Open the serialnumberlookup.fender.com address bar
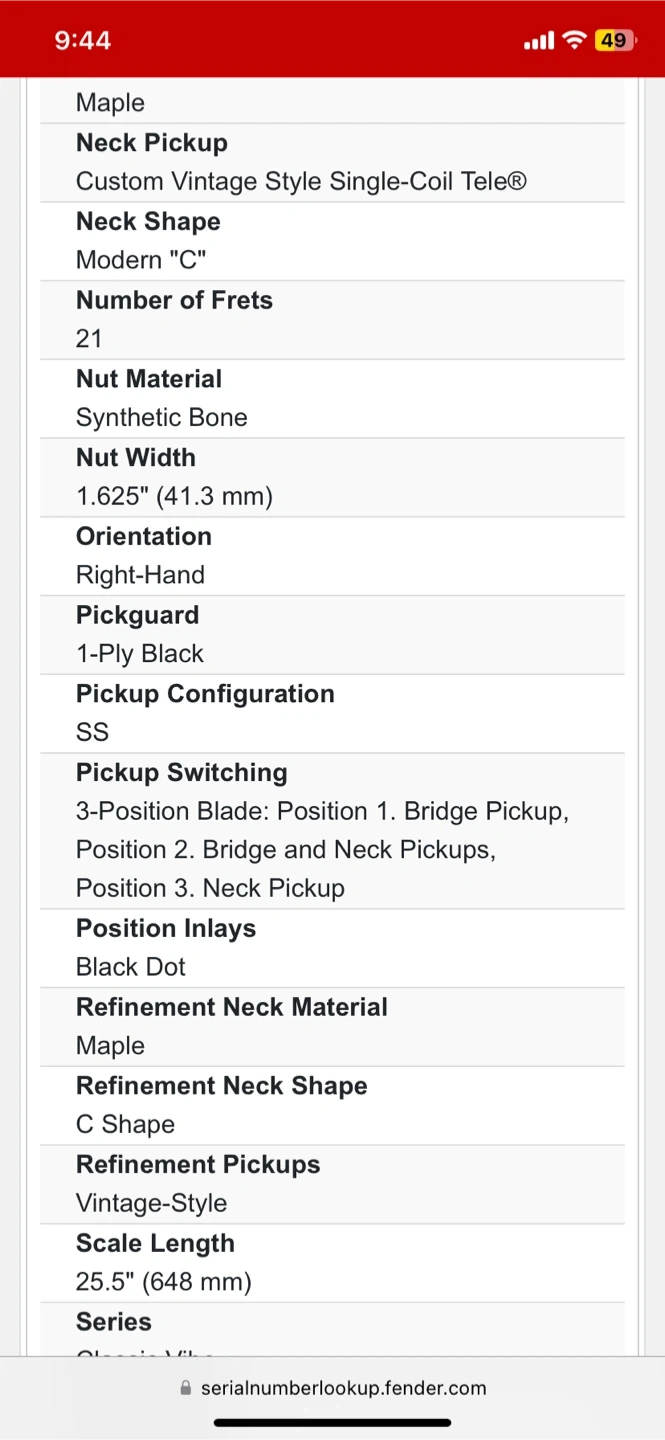This screenshot has height=1440, width=665. click(343, 1388)
